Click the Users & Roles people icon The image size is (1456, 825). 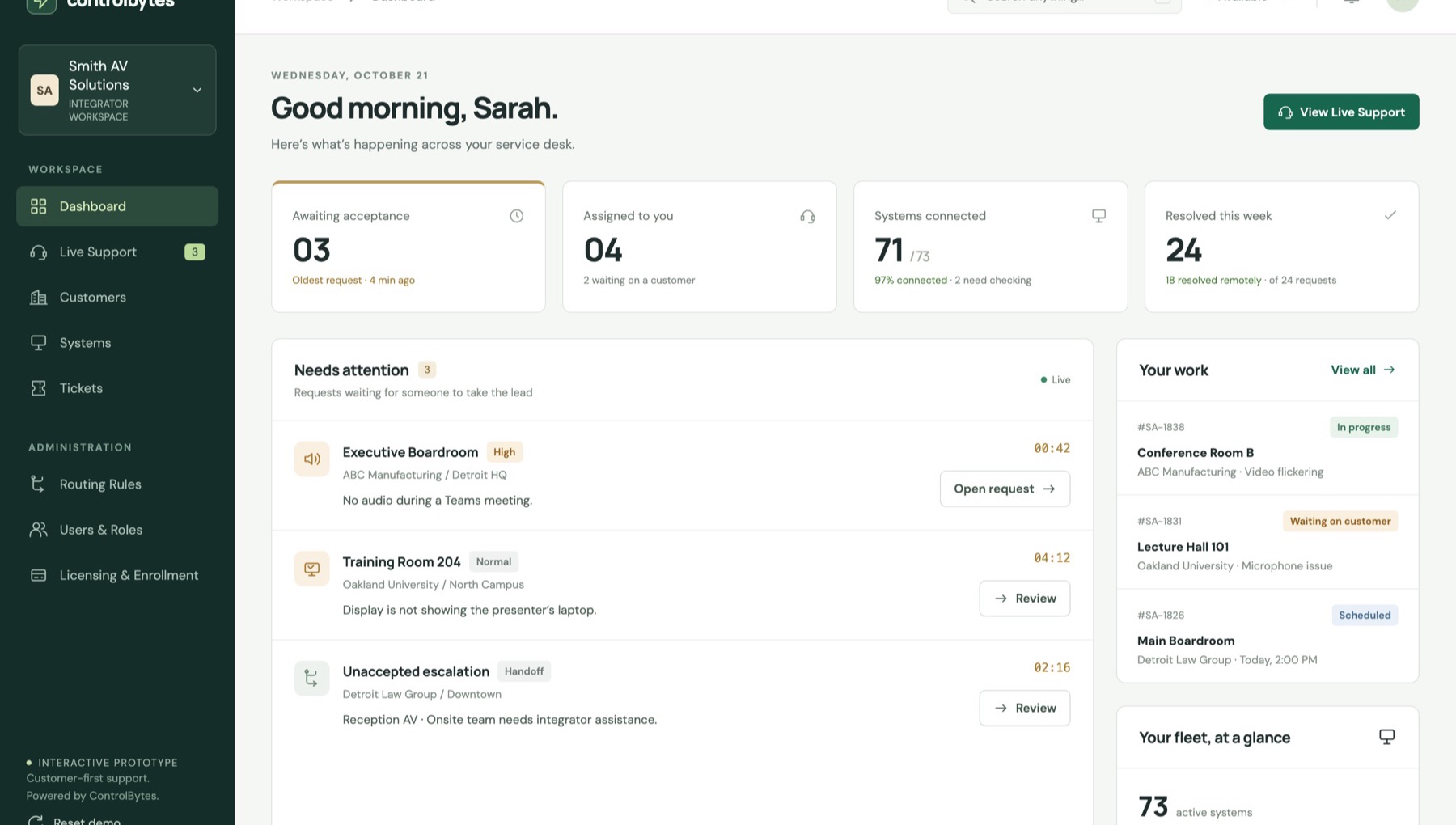click(x=38, y=530)
